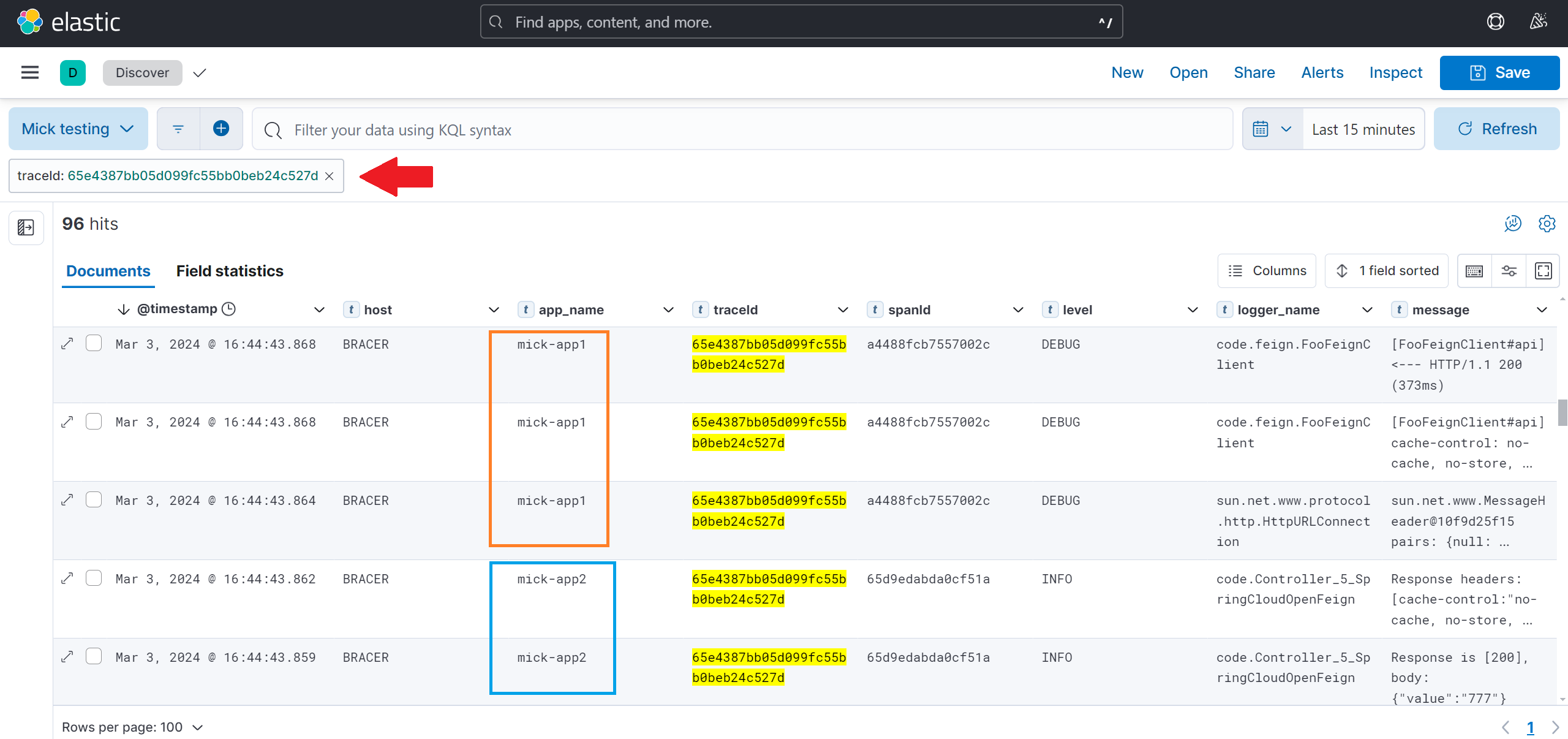Image resolution: width=1568 pixels, height=739 pixels.
Task: Expand the 16:44:43.864 document row
Action: [67, 500]
